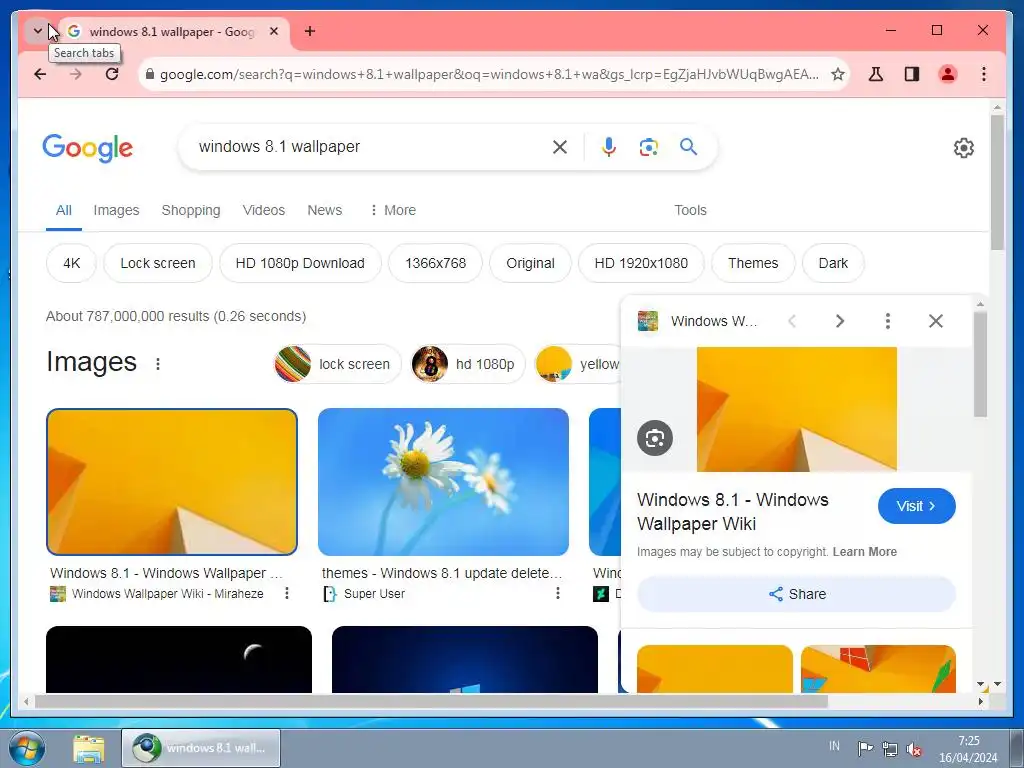The width and height of the screenshot is (1024, 768).
Task: Go back to previous page
Action: click(40, 74)
